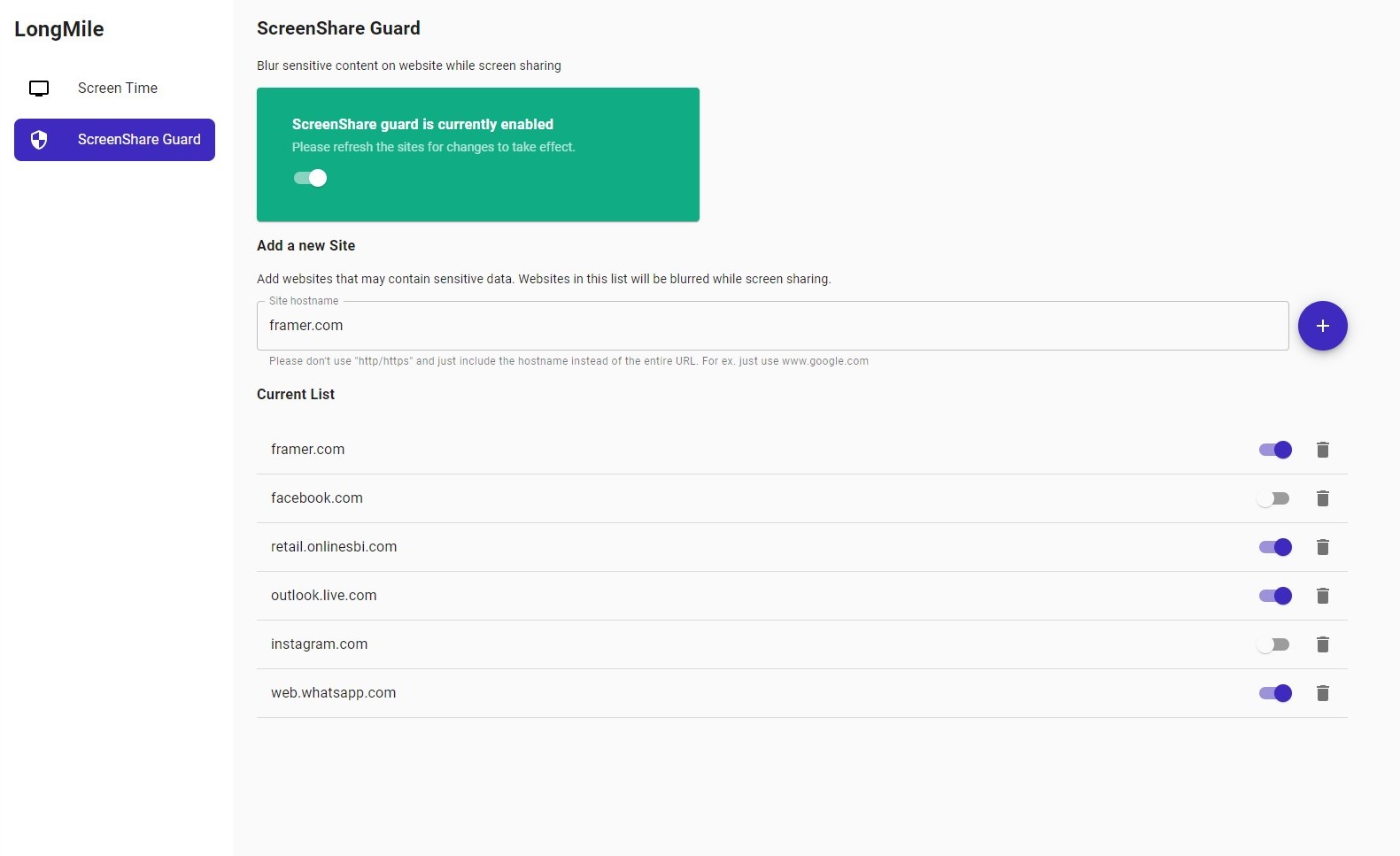
Task: Disable blurring for framer.com
Action: (x=1275, y=450)
